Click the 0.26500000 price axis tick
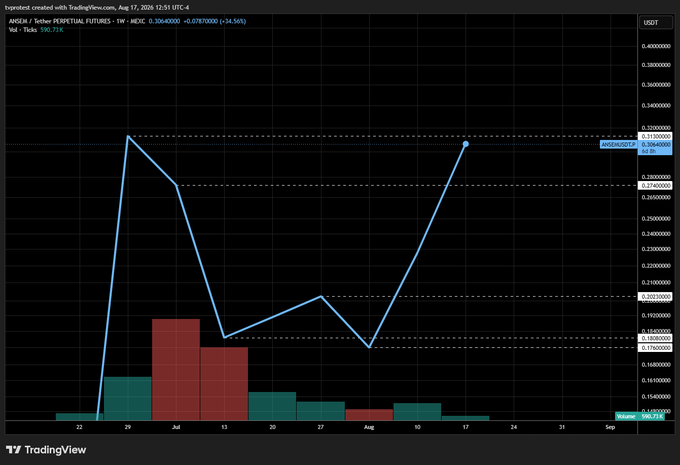The height and width of the screenshot is (465, 680). (656, 197)
